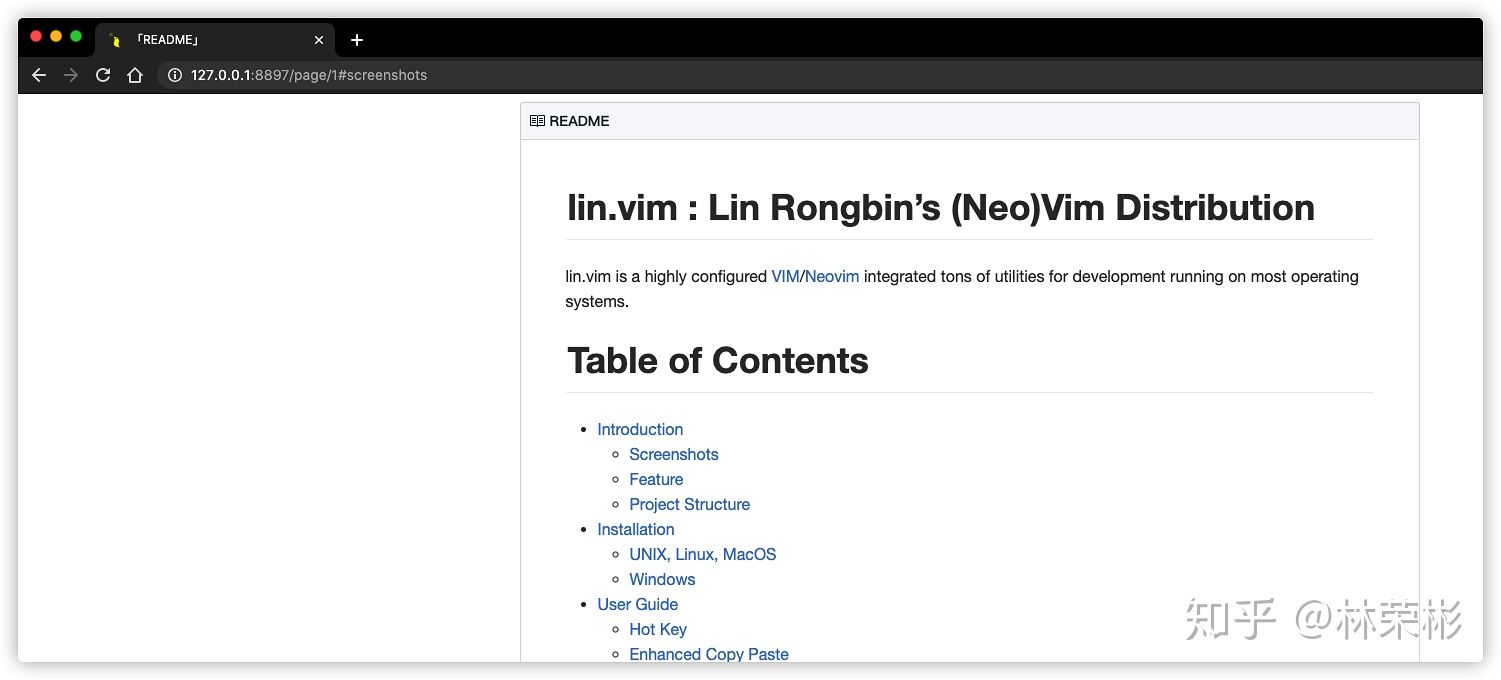1501x680 pixels.
Task: Click the browser forward arrow
Action: coord(71,75)
